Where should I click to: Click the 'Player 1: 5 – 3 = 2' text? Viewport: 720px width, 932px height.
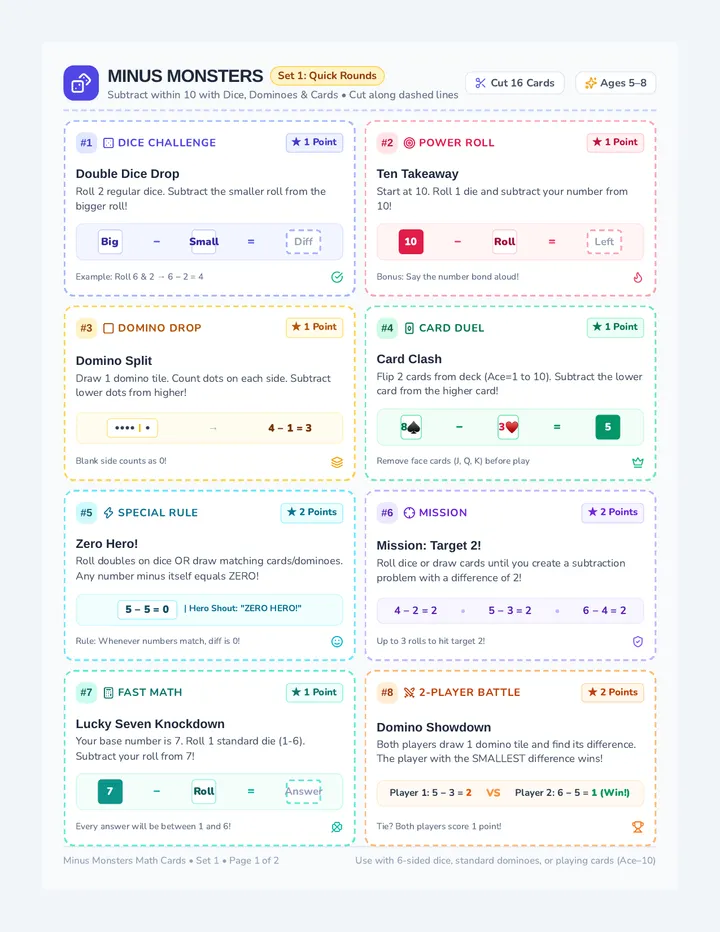tap(430, 793)
